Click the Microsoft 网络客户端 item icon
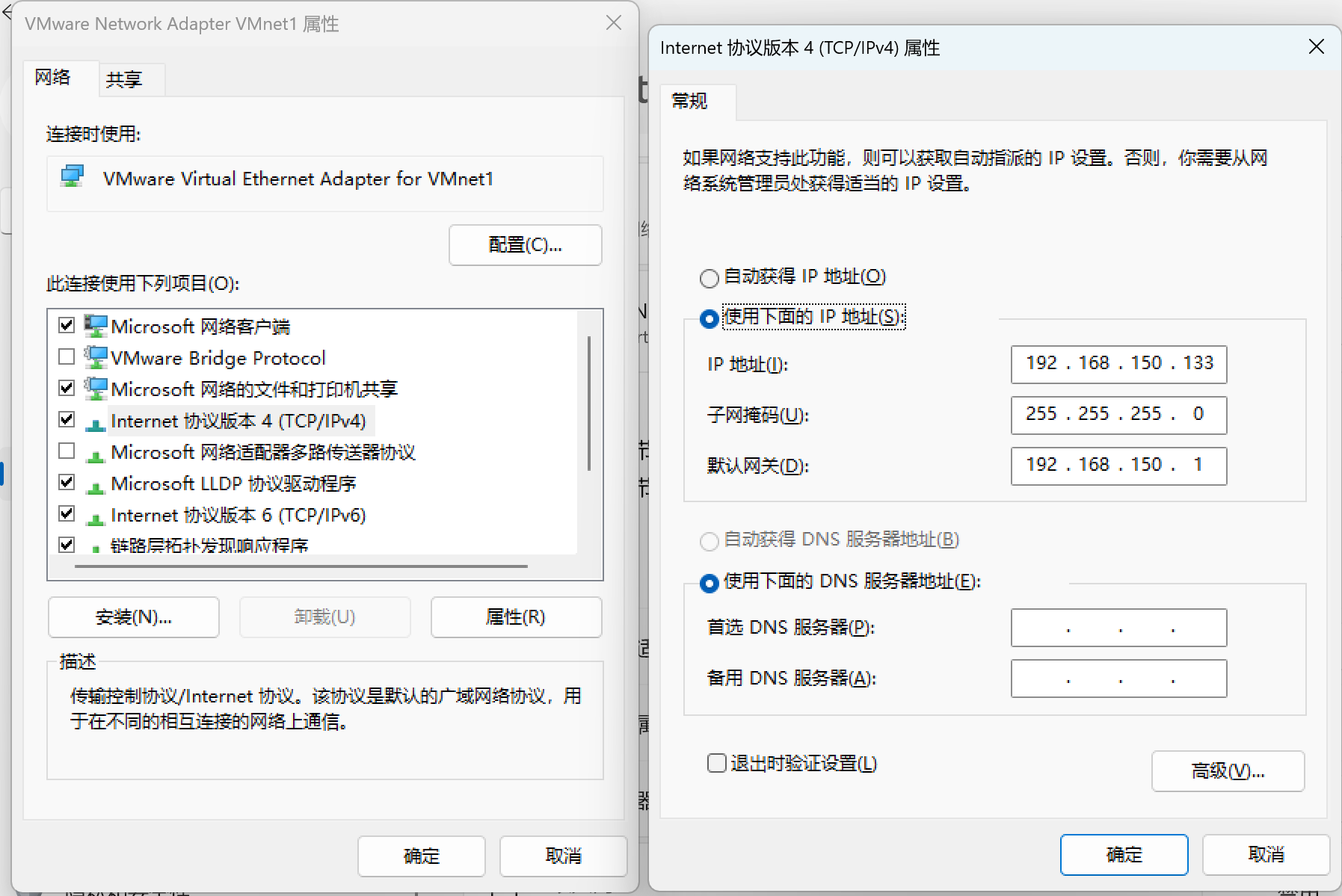Viewport: 1342px width, 896px height. [x=95, y=327]
